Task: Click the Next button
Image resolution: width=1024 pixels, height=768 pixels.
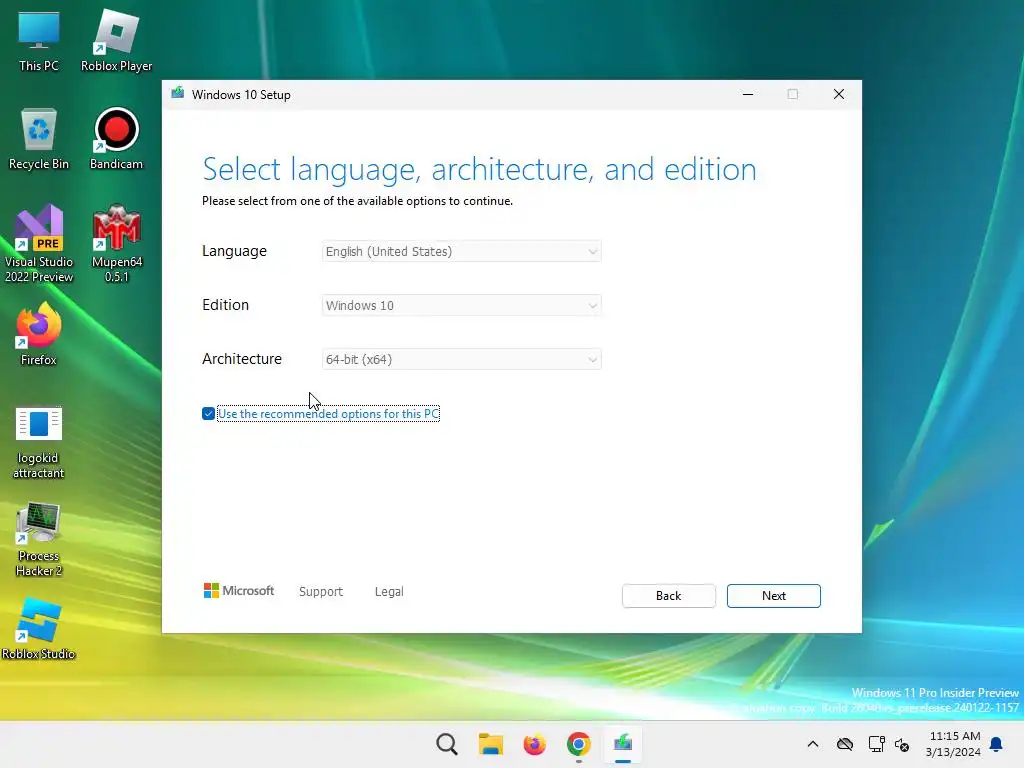Action: (x=774, y=596)
